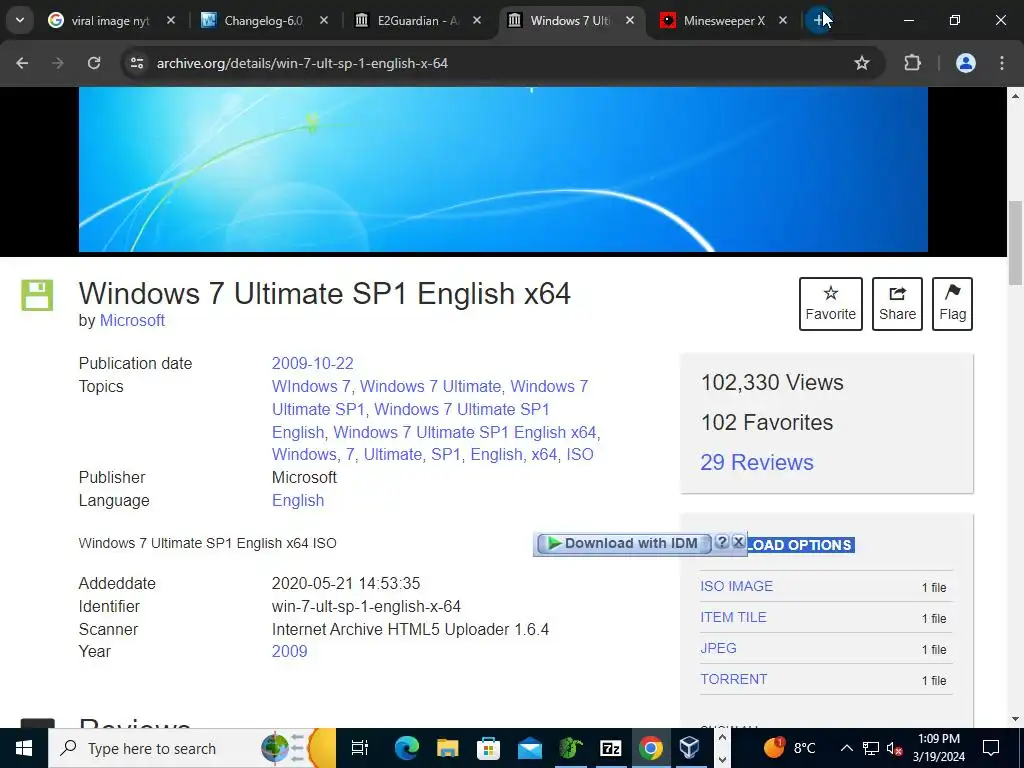This screenshot has height=768, width=1024.
Task: Select the Windows 7 Ultimate tab
Action: [571, 21]
